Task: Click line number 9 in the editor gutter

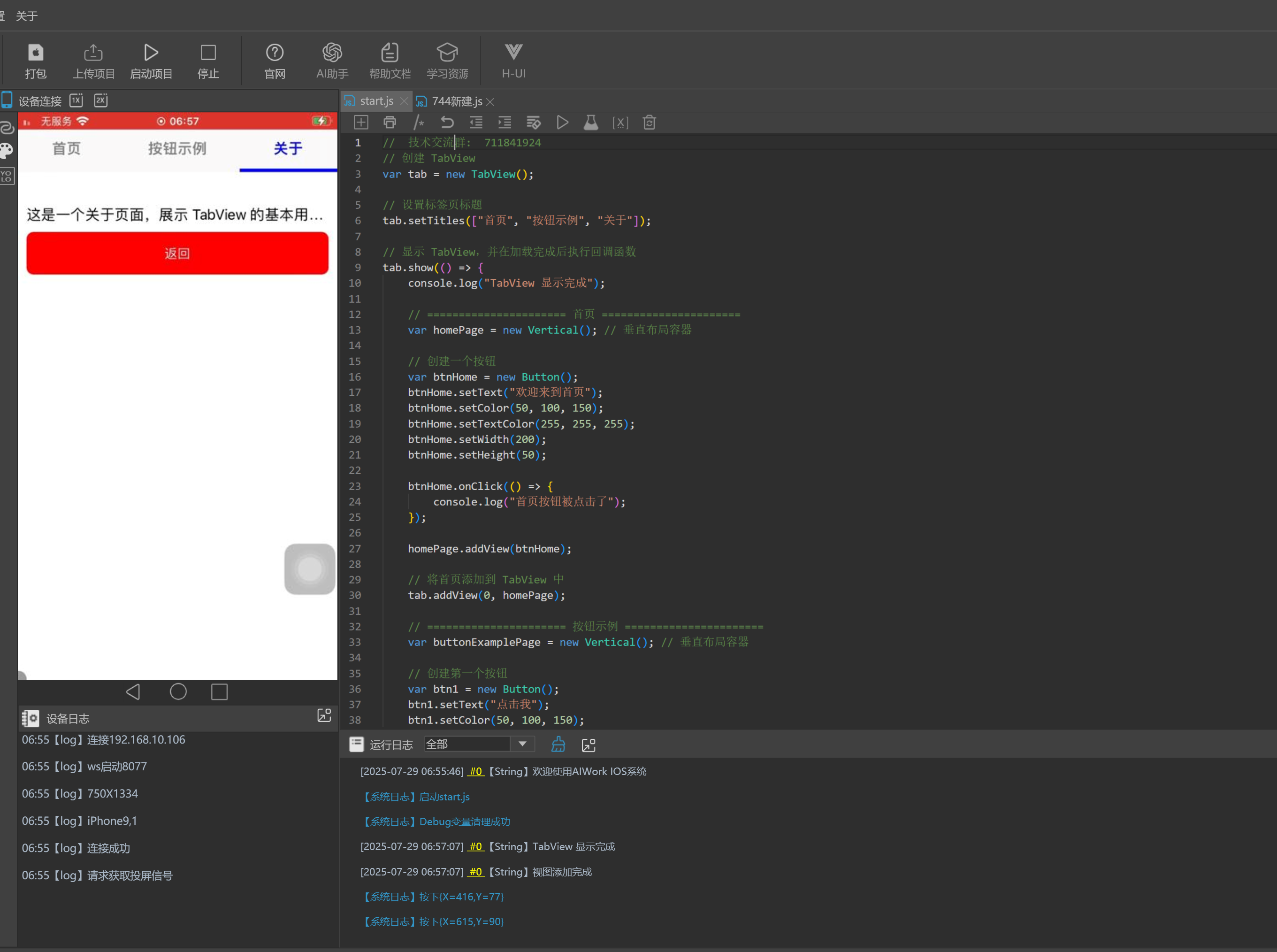Action: click(x=358, y=268)
